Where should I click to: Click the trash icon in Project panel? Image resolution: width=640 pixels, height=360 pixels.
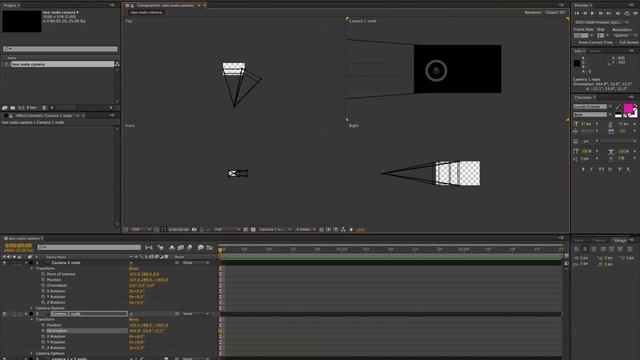click(x=44, y=108)
